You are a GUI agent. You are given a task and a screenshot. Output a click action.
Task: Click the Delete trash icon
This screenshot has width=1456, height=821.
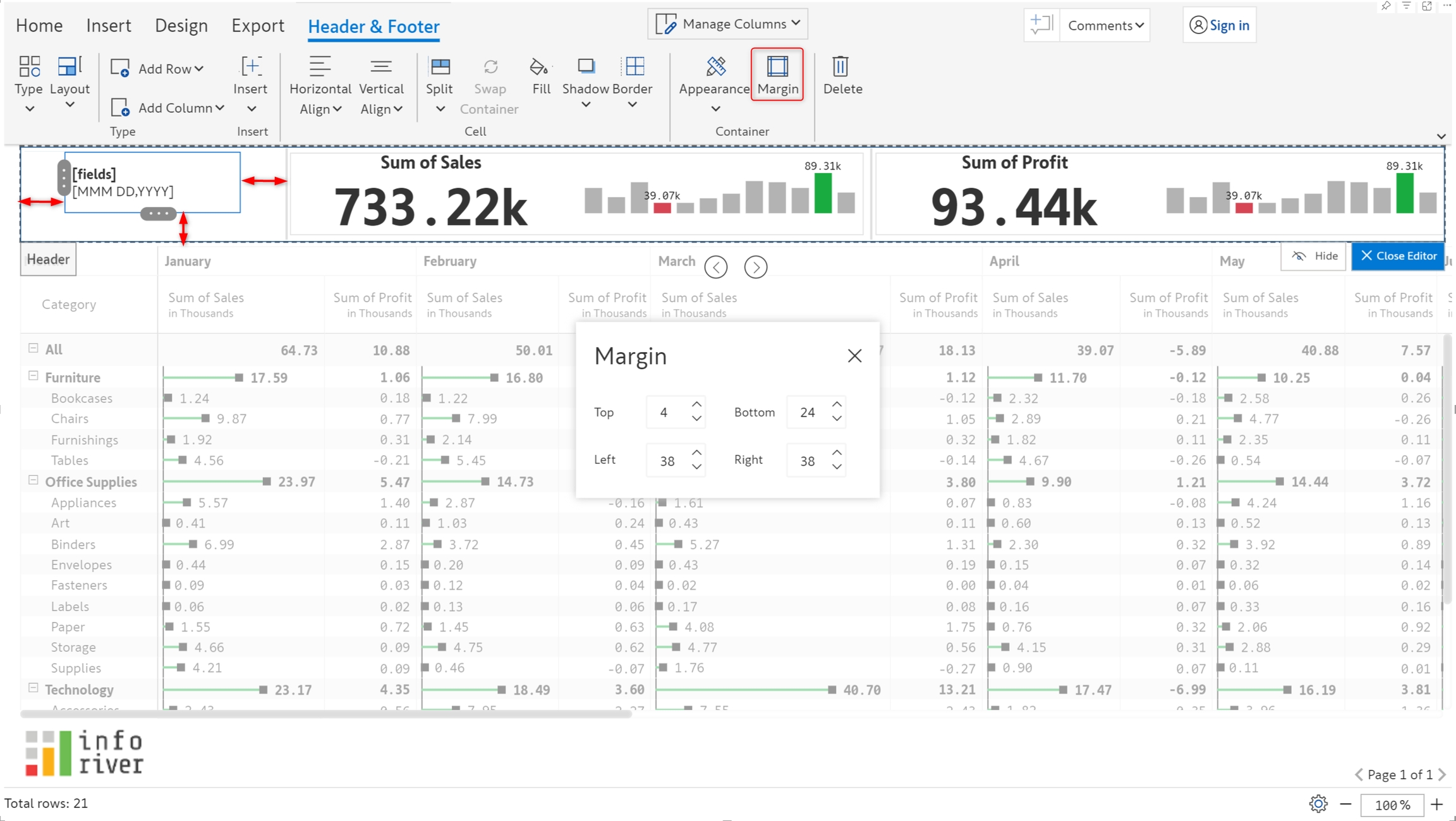point(840,67)
